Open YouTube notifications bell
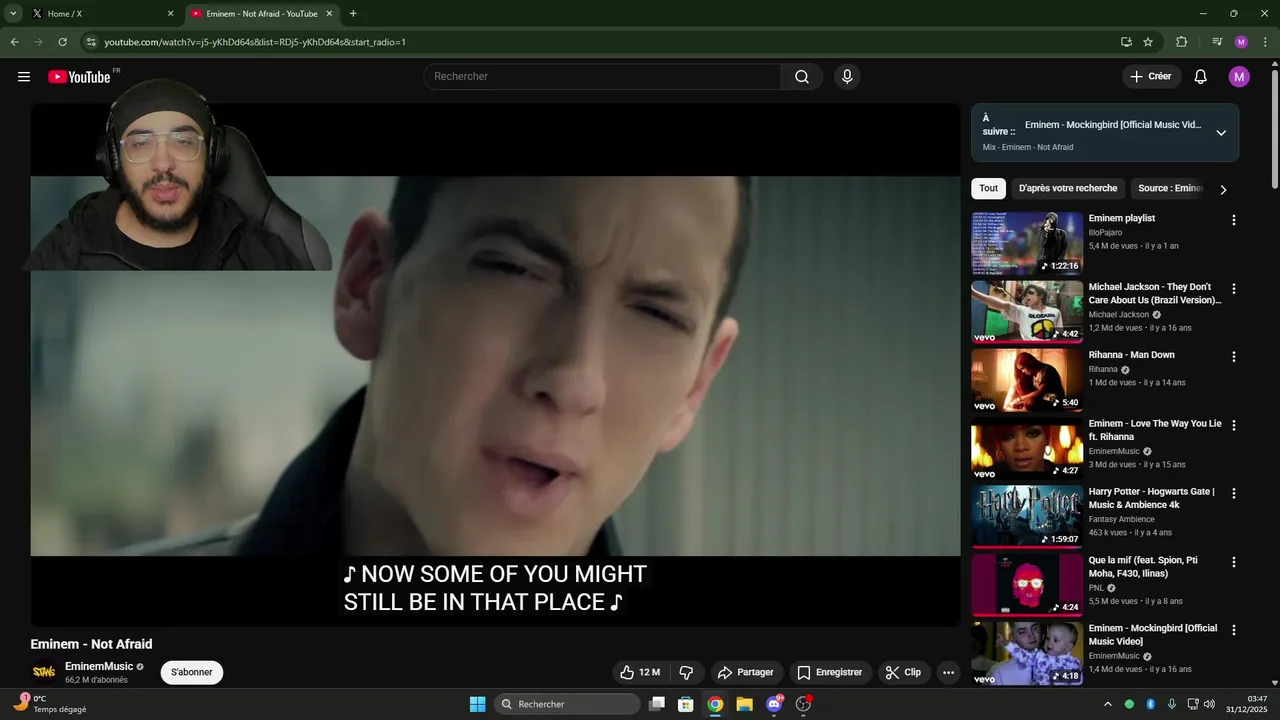Screen dimensions: 1280x720 [1201, 77]
